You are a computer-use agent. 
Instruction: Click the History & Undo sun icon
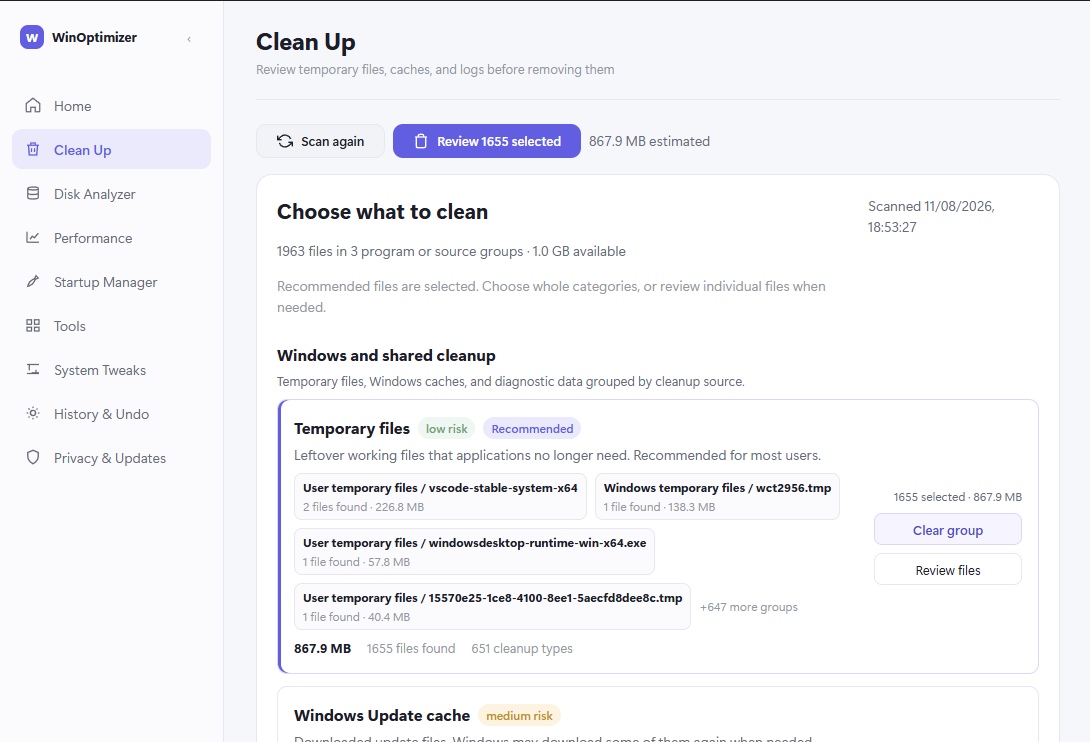(x=33, y=413)
